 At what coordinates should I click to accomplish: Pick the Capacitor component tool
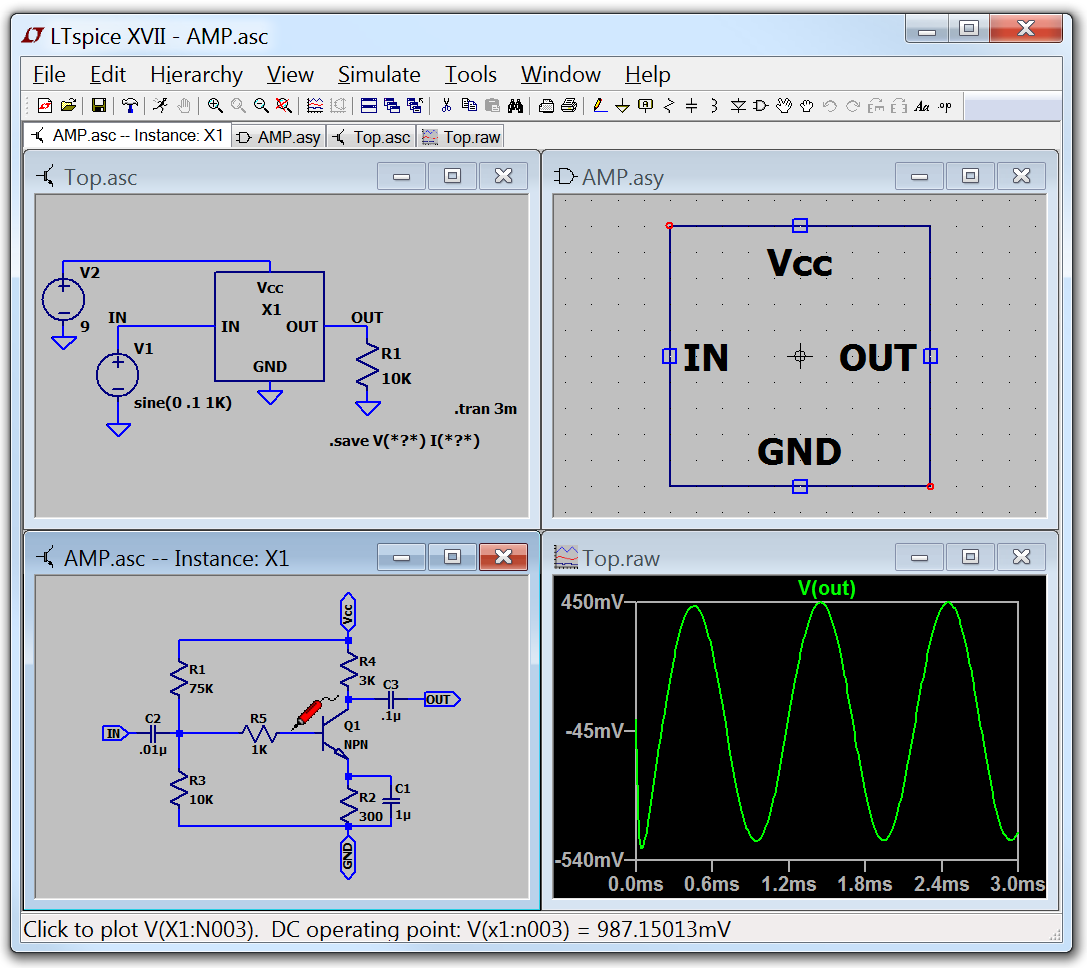tap(691, 105)
